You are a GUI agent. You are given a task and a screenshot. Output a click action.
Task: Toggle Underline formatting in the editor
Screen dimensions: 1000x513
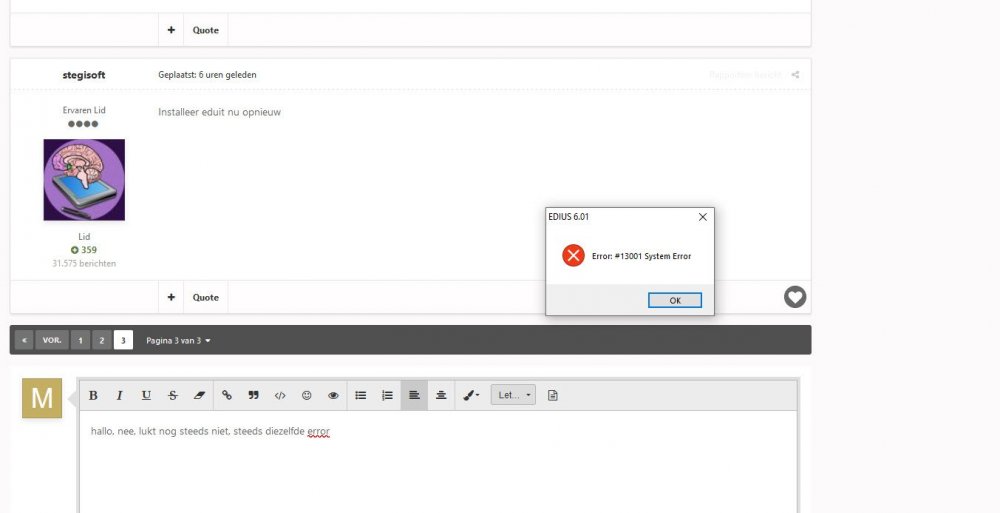point(146,396)
